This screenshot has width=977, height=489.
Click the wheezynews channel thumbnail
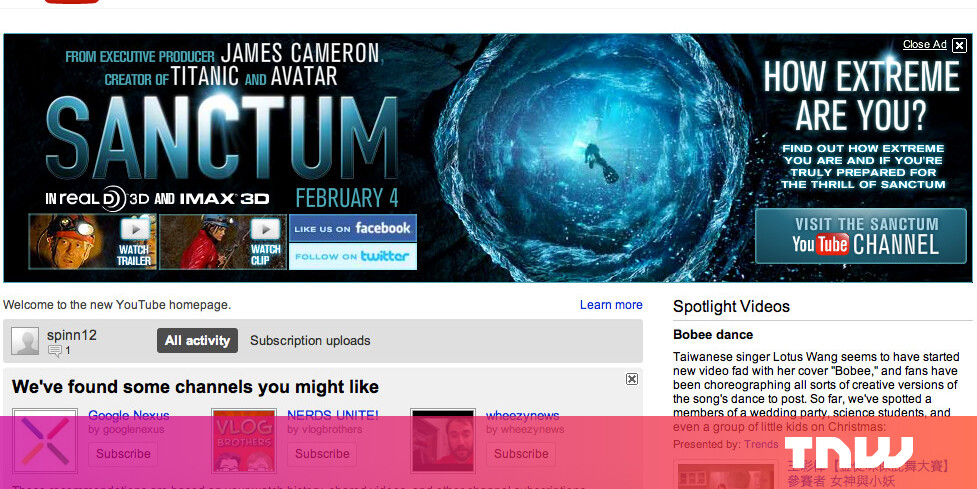tap(443, 441)
